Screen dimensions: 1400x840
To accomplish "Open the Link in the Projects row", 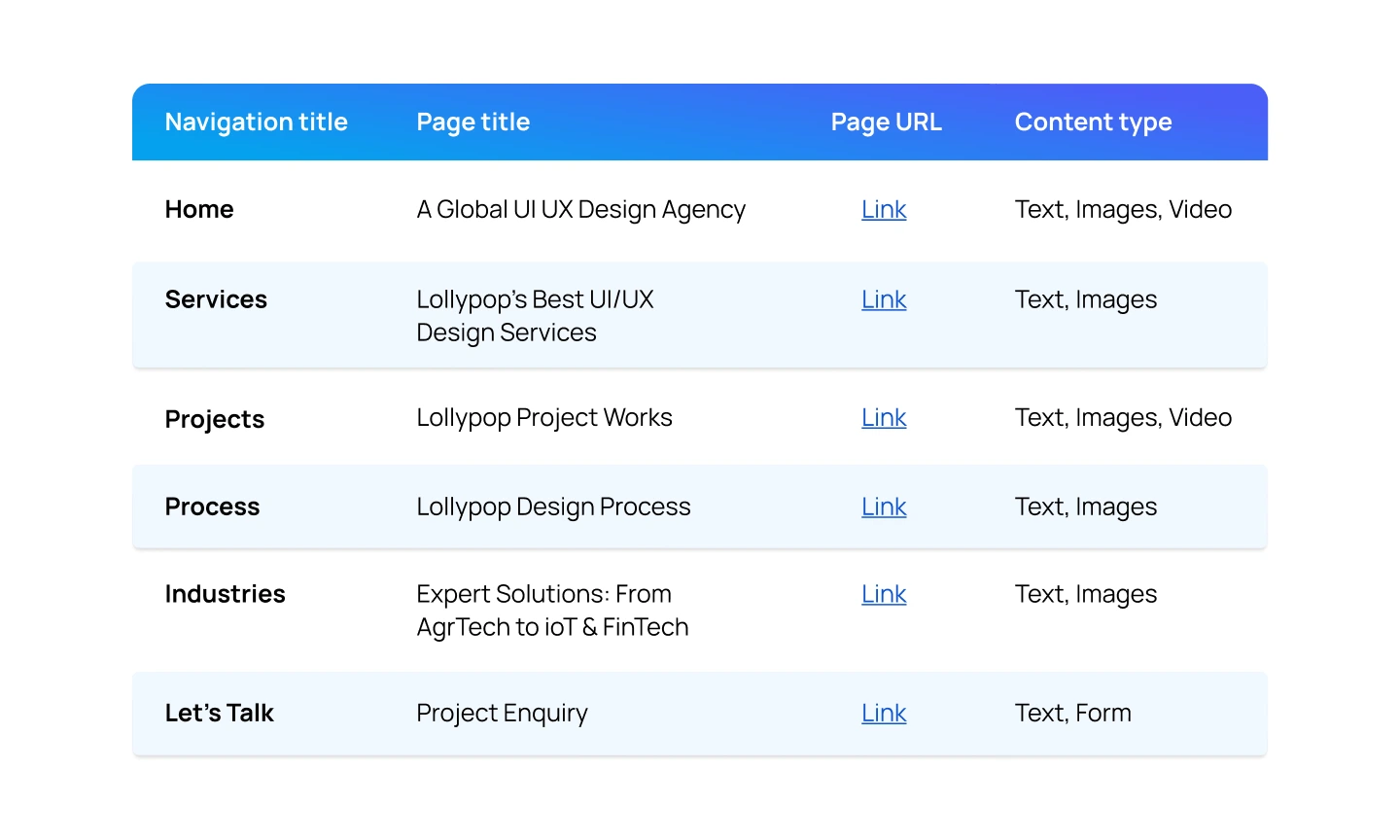I will 884,418.
